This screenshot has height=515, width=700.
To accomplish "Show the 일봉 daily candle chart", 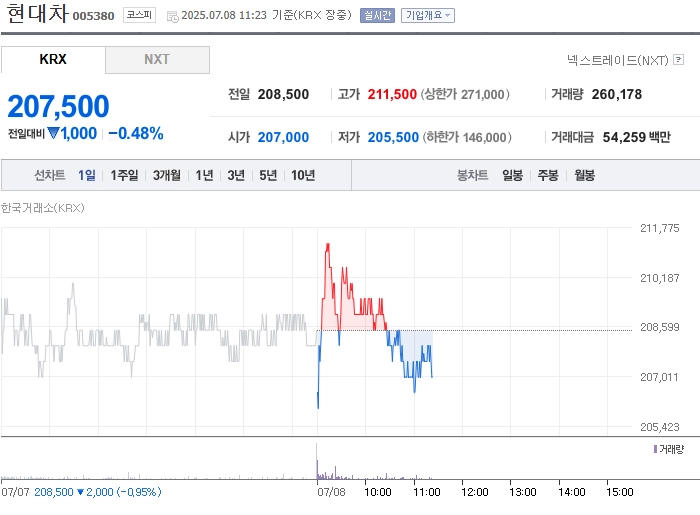I will coord(512,175).
